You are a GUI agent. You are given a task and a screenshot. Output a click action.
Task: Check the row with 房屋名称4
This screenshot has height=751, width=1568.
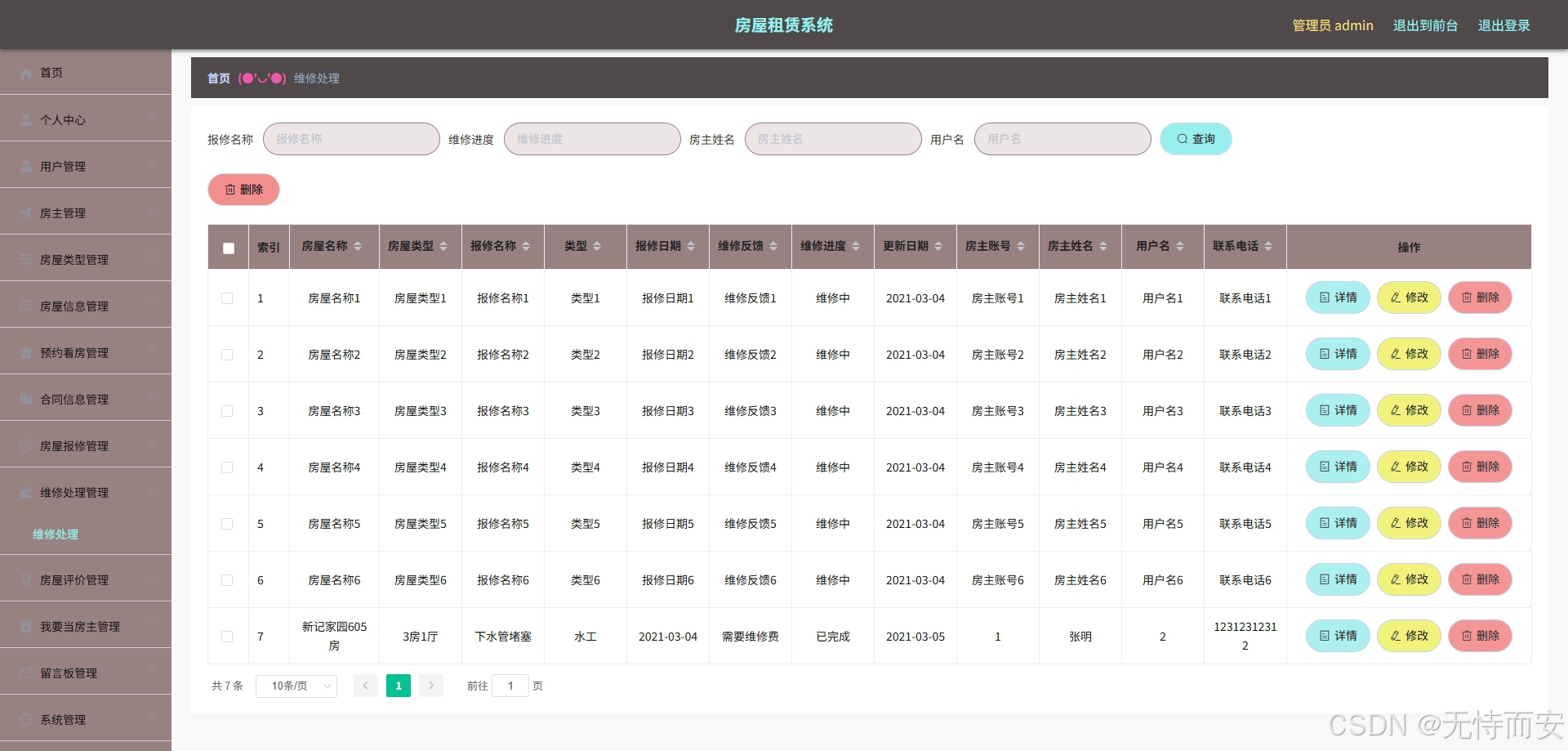pyautogui.click(x=227, y=467)
